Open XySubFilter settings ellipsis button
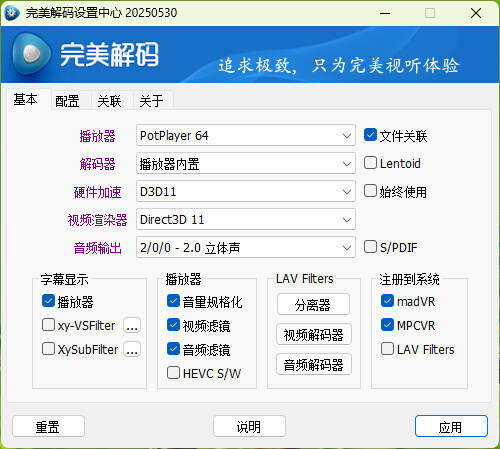Viewport: 500px width, 449px height. 132,349
